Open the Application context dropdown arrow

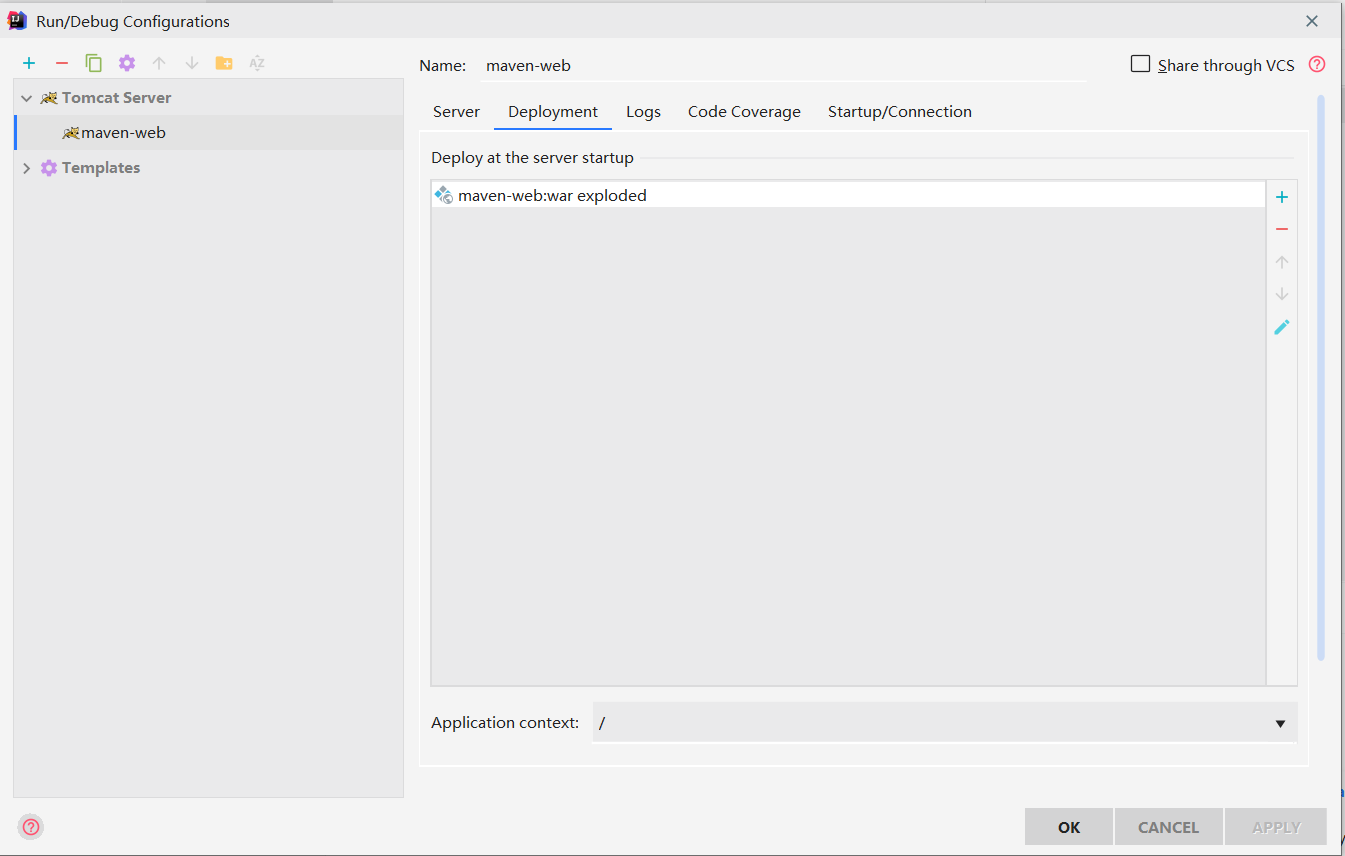tap(1280, 723)
